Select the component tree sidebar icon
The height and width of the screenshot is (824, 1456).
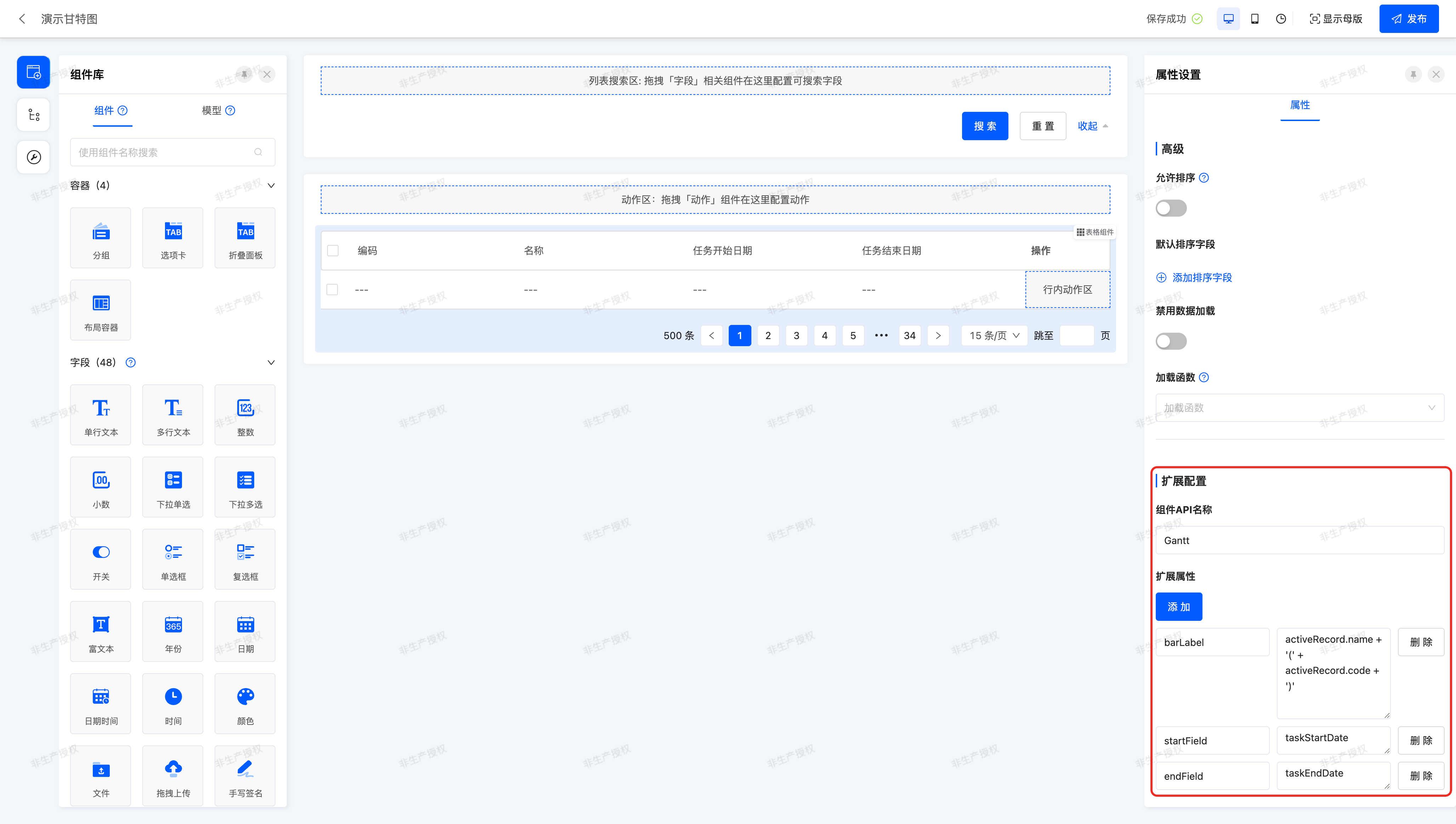[33, 115]
